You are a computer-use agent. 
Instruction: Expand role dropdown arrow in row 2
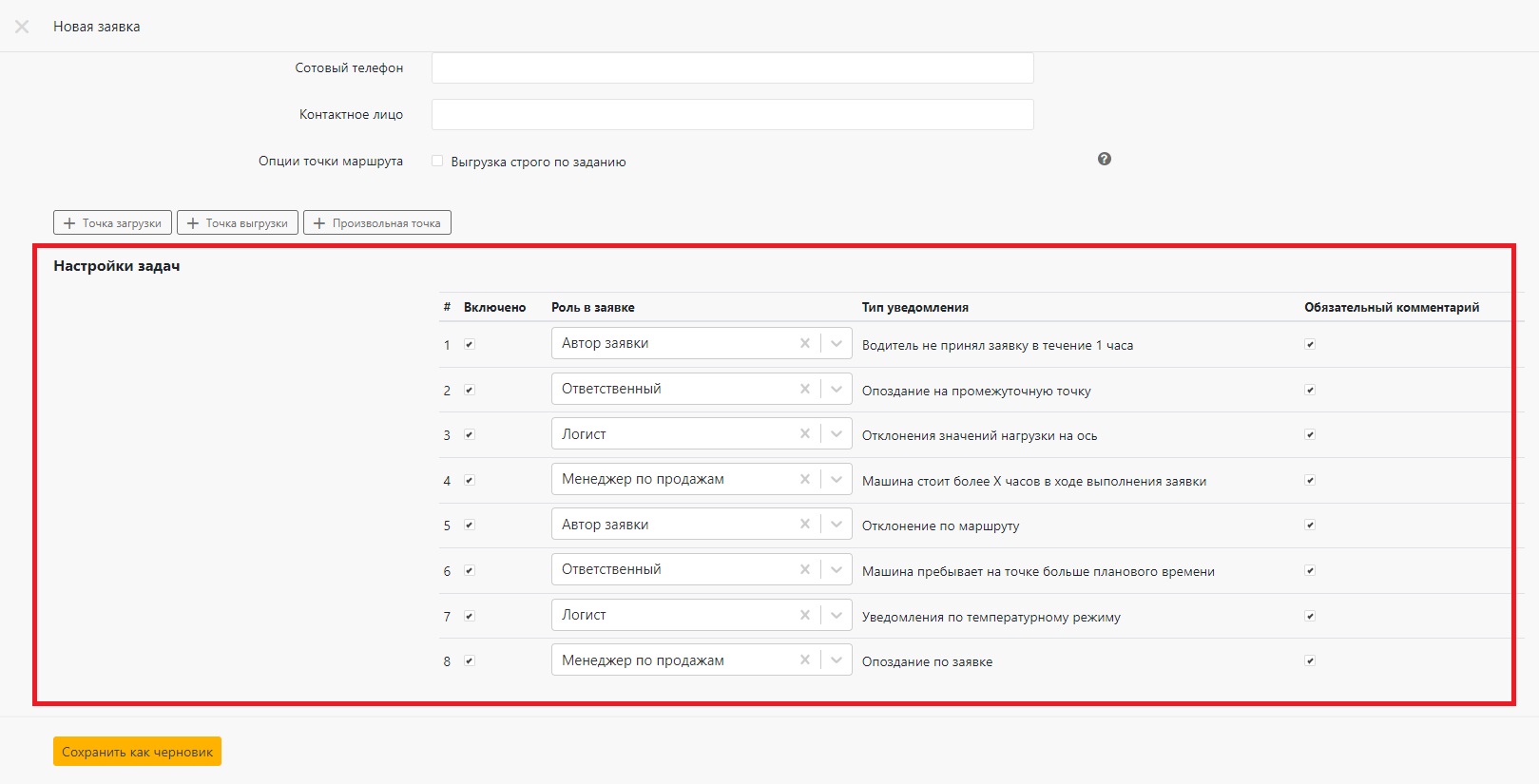(x=837, y=389)
